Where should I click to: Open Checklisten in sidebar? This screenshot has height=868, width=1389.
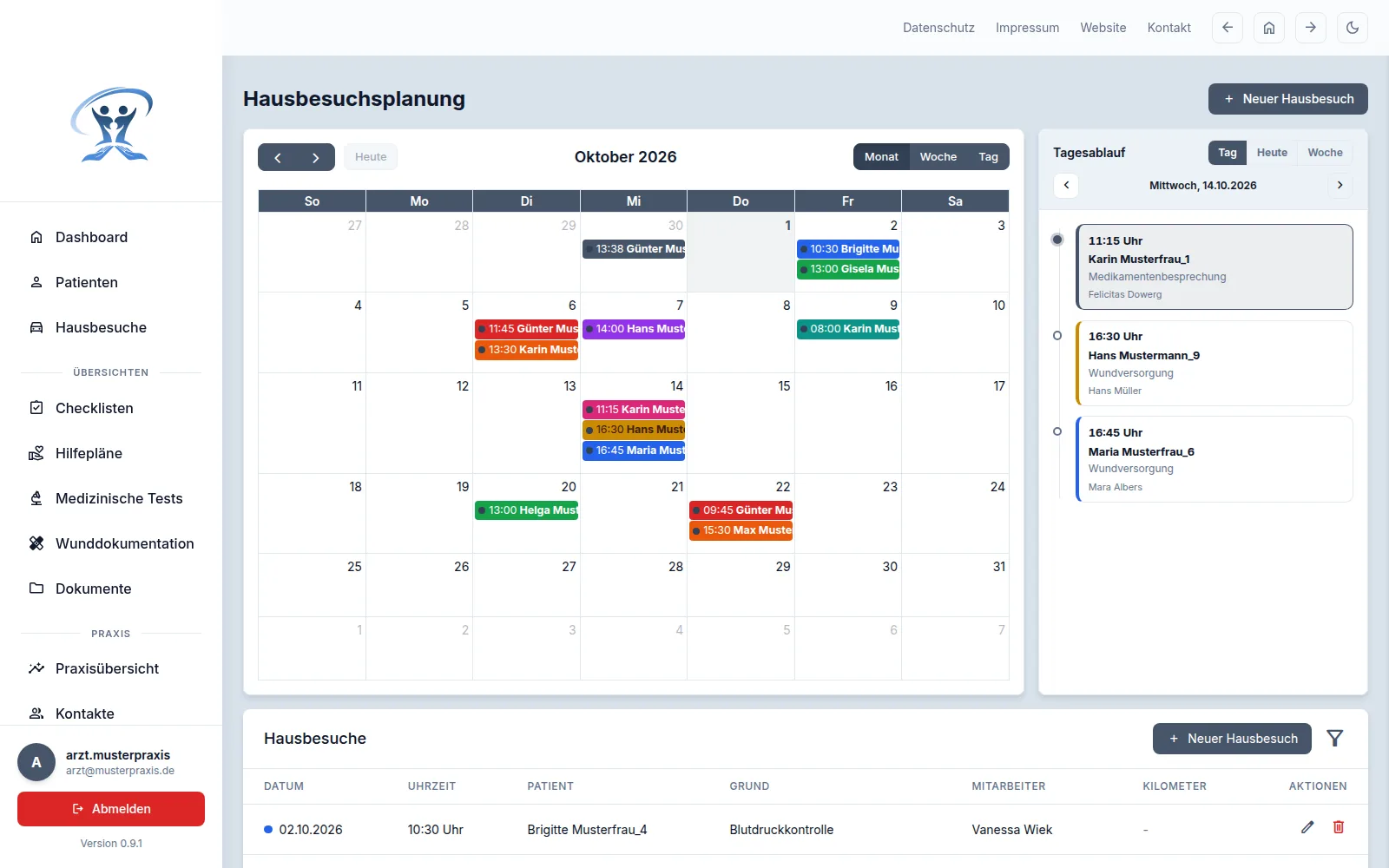click(111, 408)
